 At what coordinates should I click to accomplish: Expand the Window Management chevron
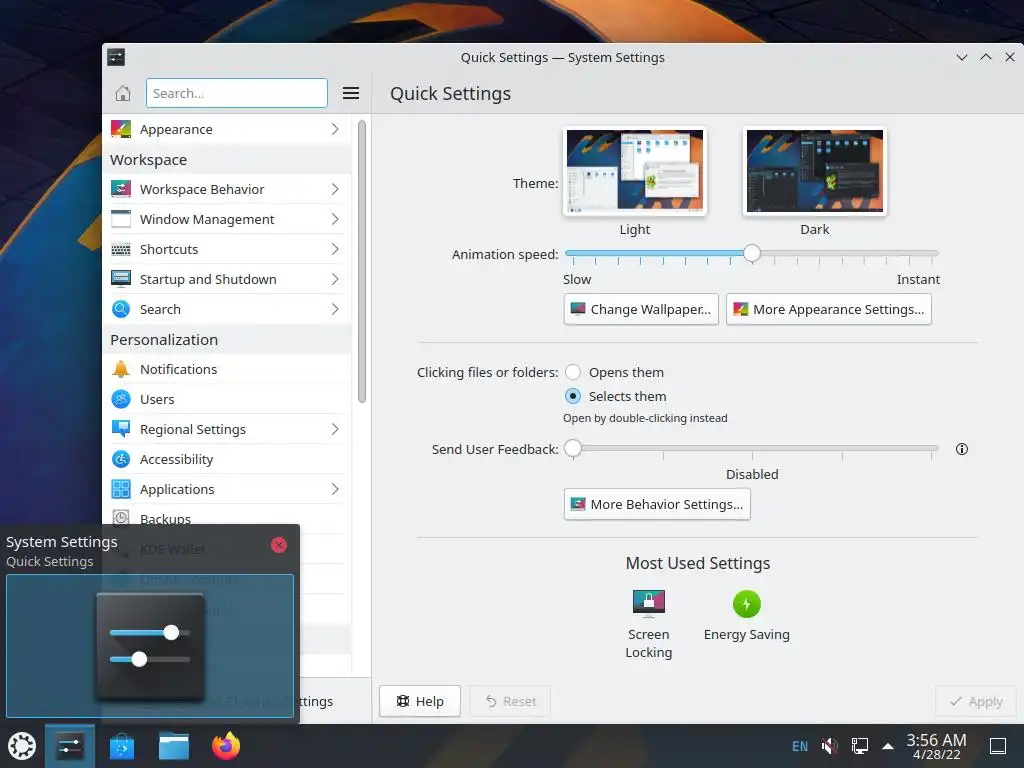click(335, 219)
